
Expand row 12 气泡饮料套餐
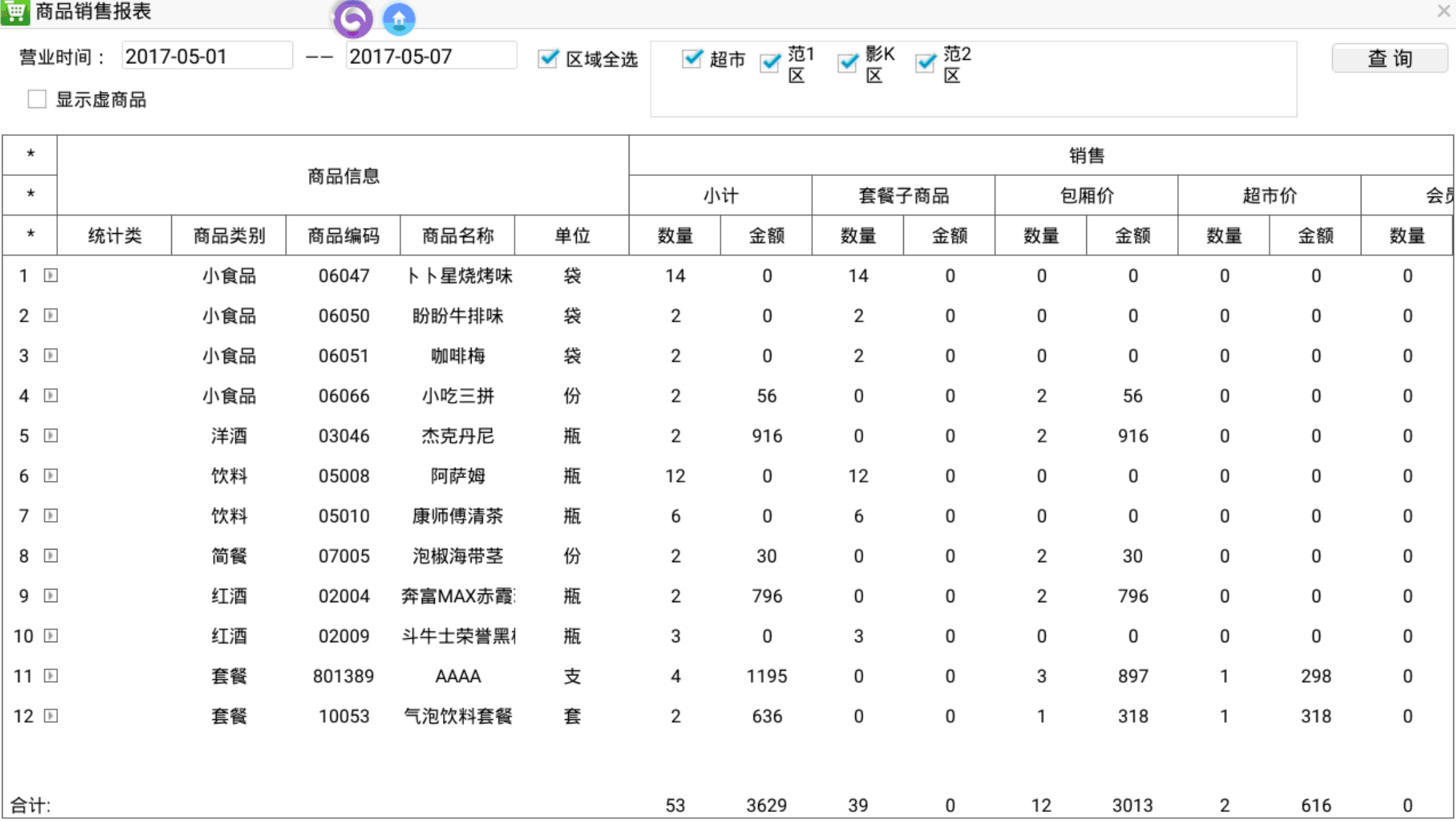point(51,715)
